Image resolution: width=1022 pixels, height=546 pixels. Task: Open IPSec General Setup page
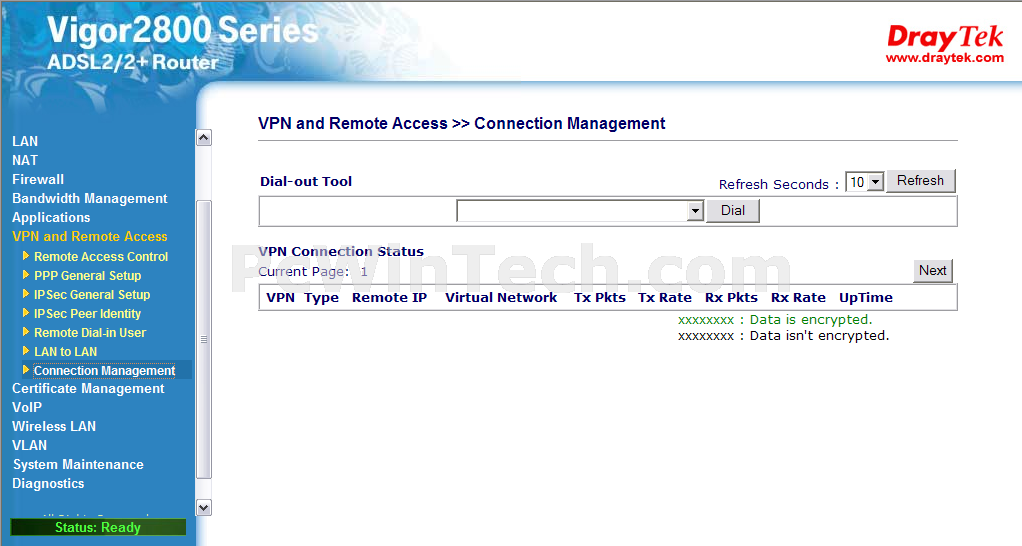92,295
